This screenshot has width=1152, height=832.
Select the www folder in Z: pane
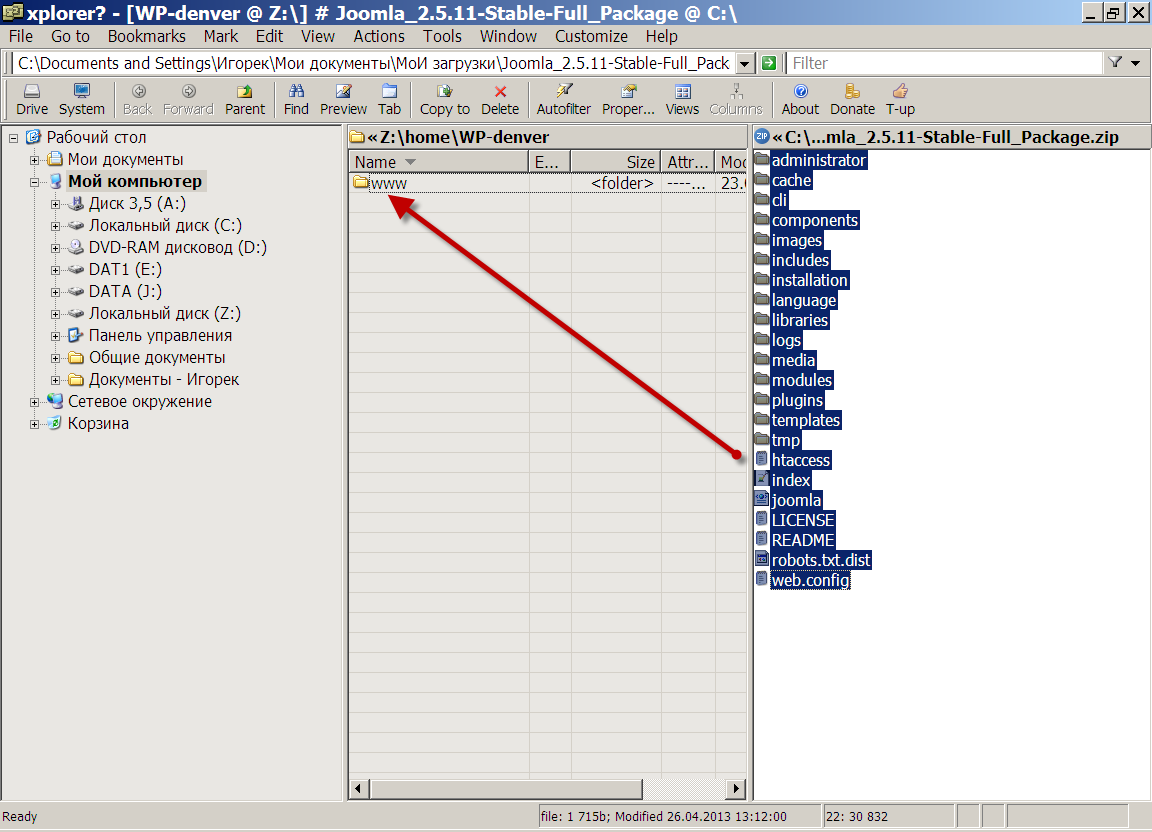pyautogui.click(x=389, y=183)
